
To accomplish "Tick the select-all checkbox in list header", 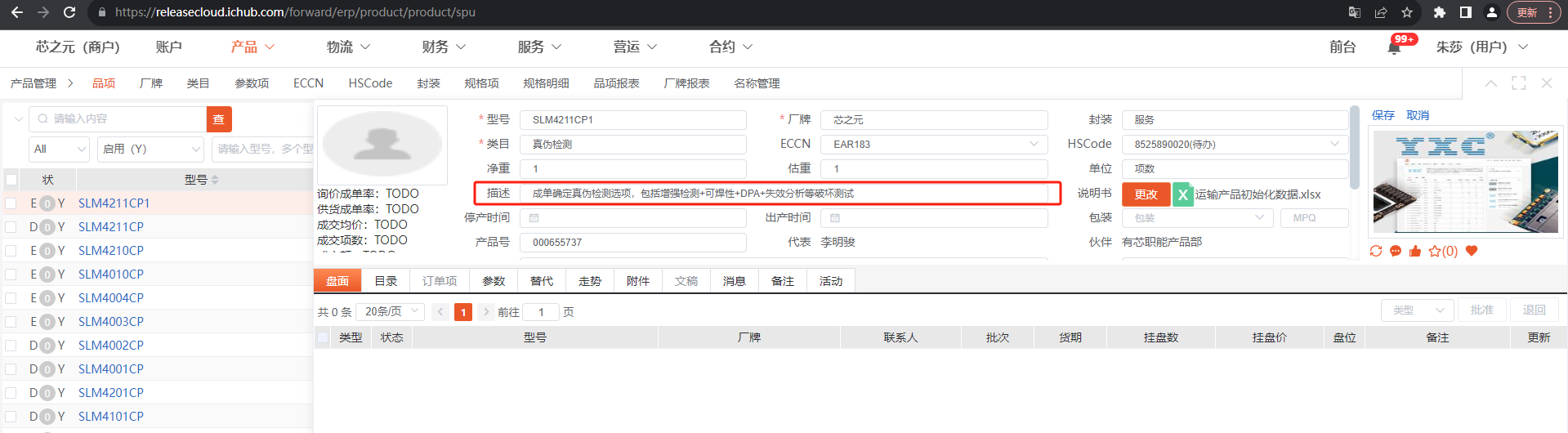I will pos(11,180).
